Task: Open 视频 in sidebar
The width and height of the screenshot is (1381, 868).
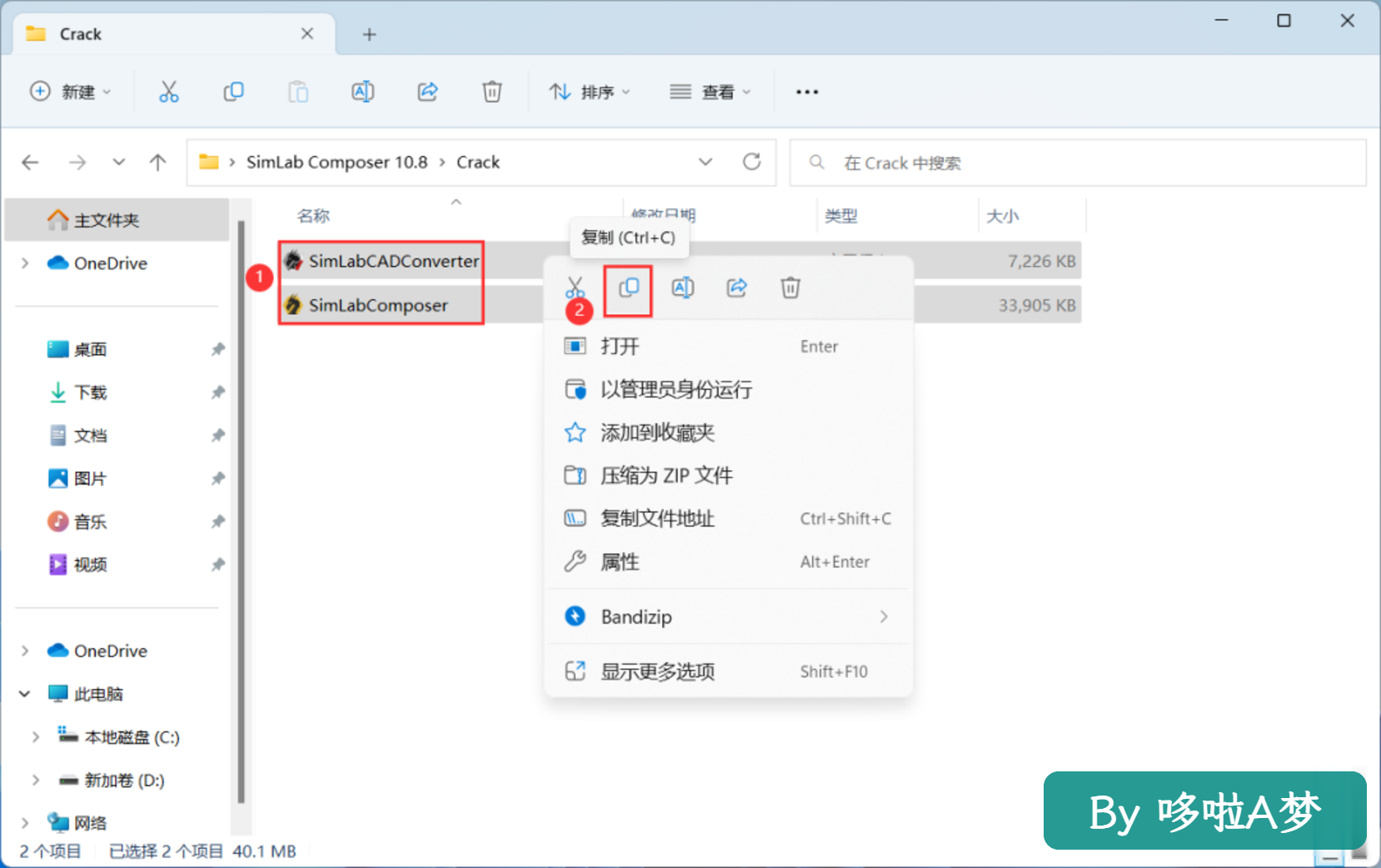Action: pos(90,565)
